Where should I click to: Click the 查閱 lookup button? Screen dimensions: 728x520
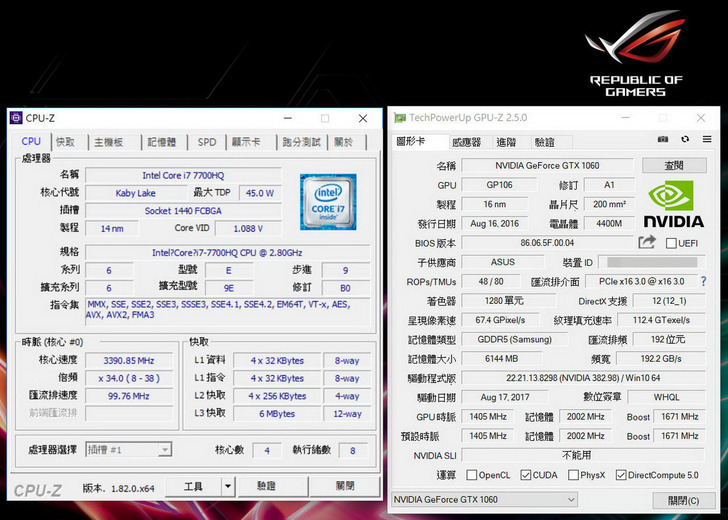(x=674, y=165)
